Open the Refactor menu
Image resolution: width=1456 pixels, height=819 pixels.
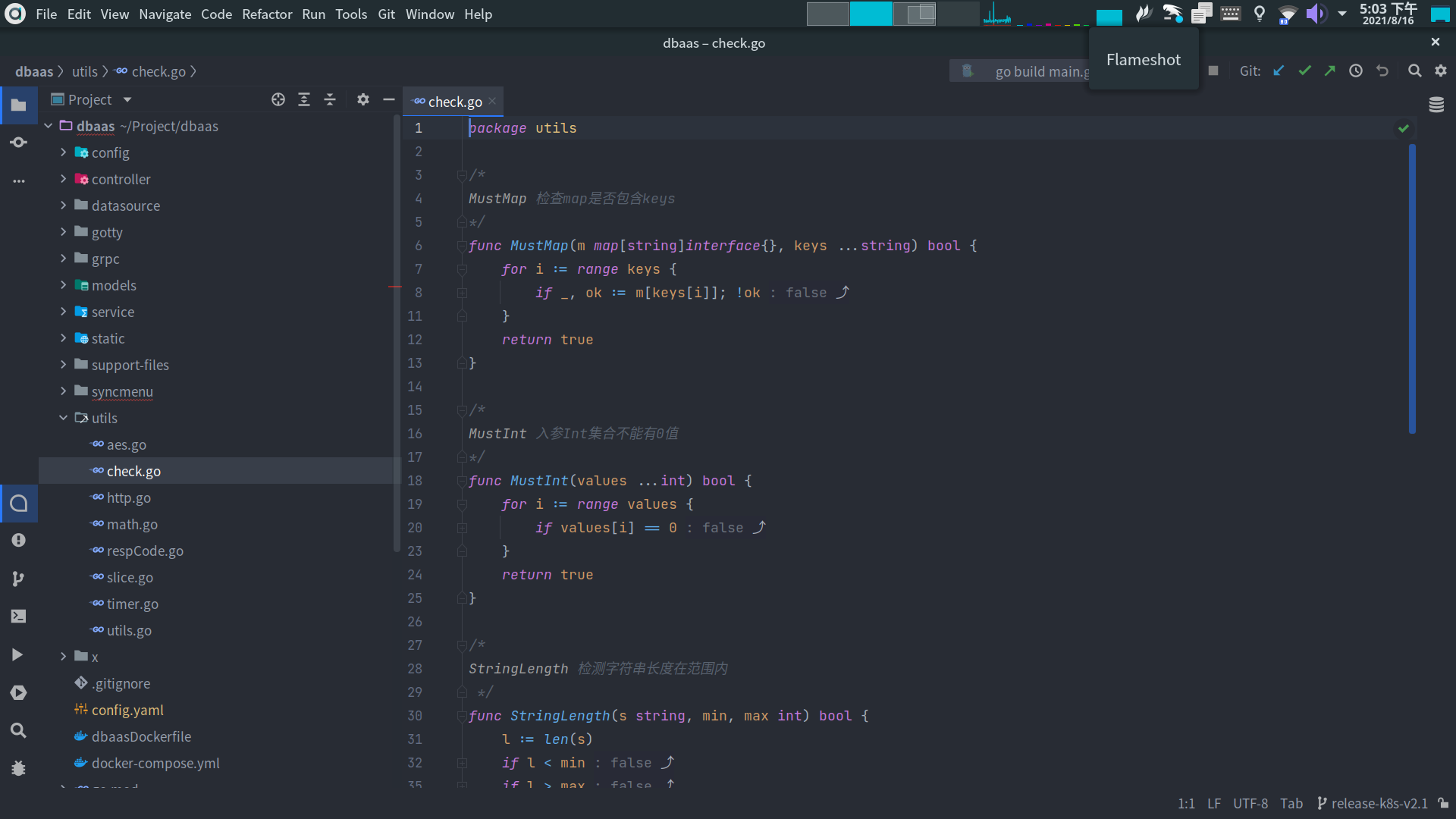click(267, 14)
